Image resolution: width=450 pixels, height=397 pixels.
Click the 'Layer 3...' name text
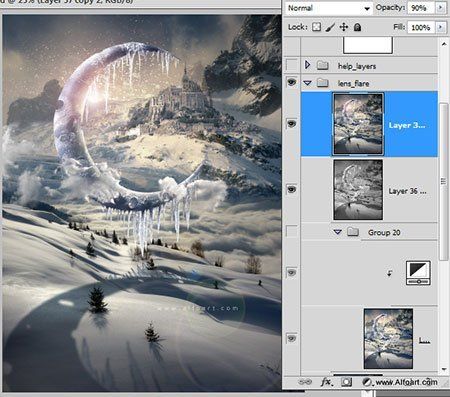click(x=407, y=125)
